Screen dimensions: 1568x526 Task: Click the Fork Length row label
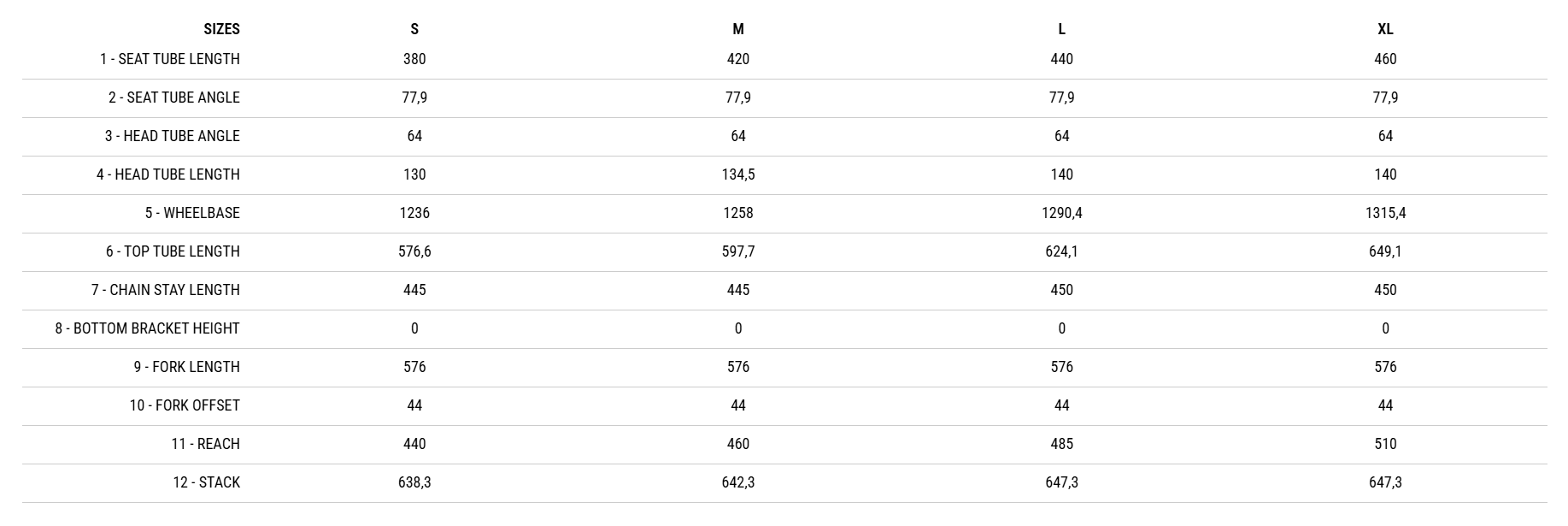[x=187, y=367]
